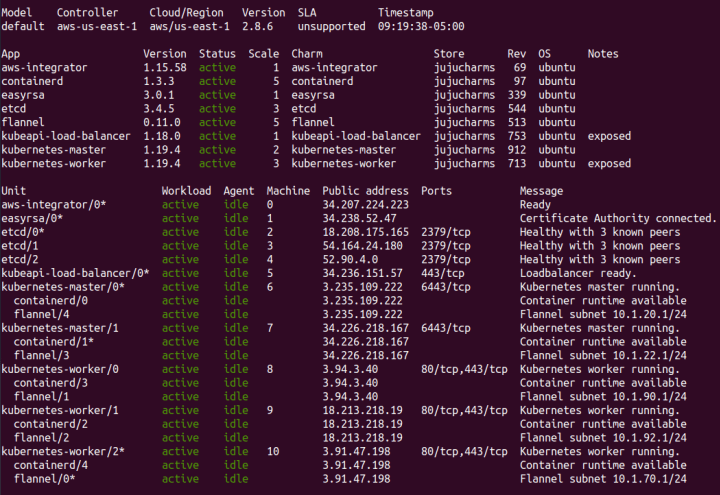Click the message Flannel subnet 10.1.70.1/24
This screenshot has height=495, width=720.
(603, 479)
